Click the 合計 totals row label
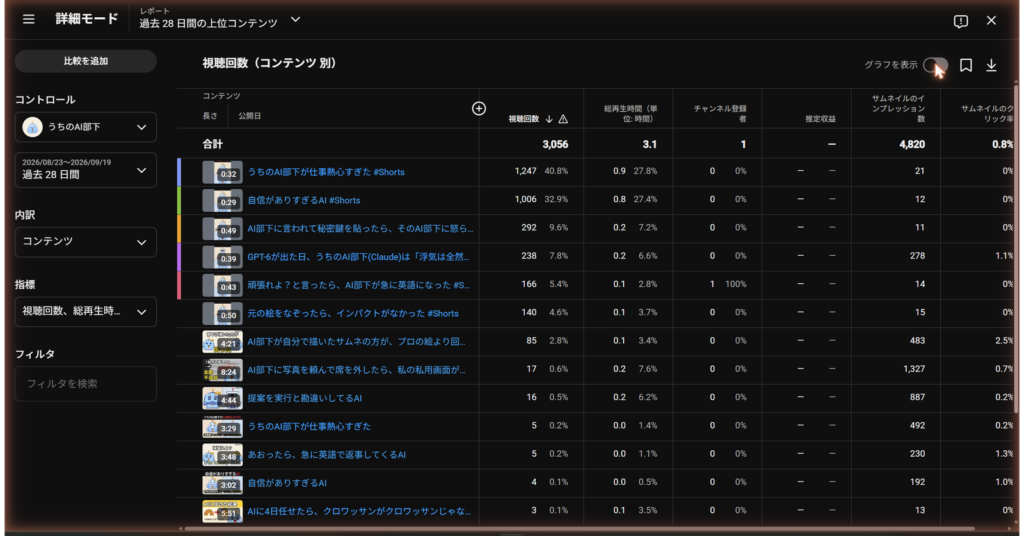Screen dimensions: 1024x536 click(212, 144)
